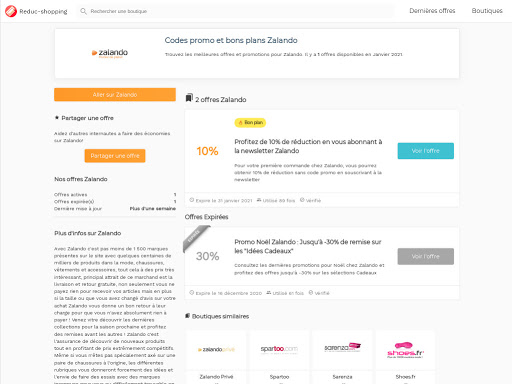The image size is (512, 384).
Task: Click the search magnifier icon
Action: pyautogui.click(x=83, y=11)
